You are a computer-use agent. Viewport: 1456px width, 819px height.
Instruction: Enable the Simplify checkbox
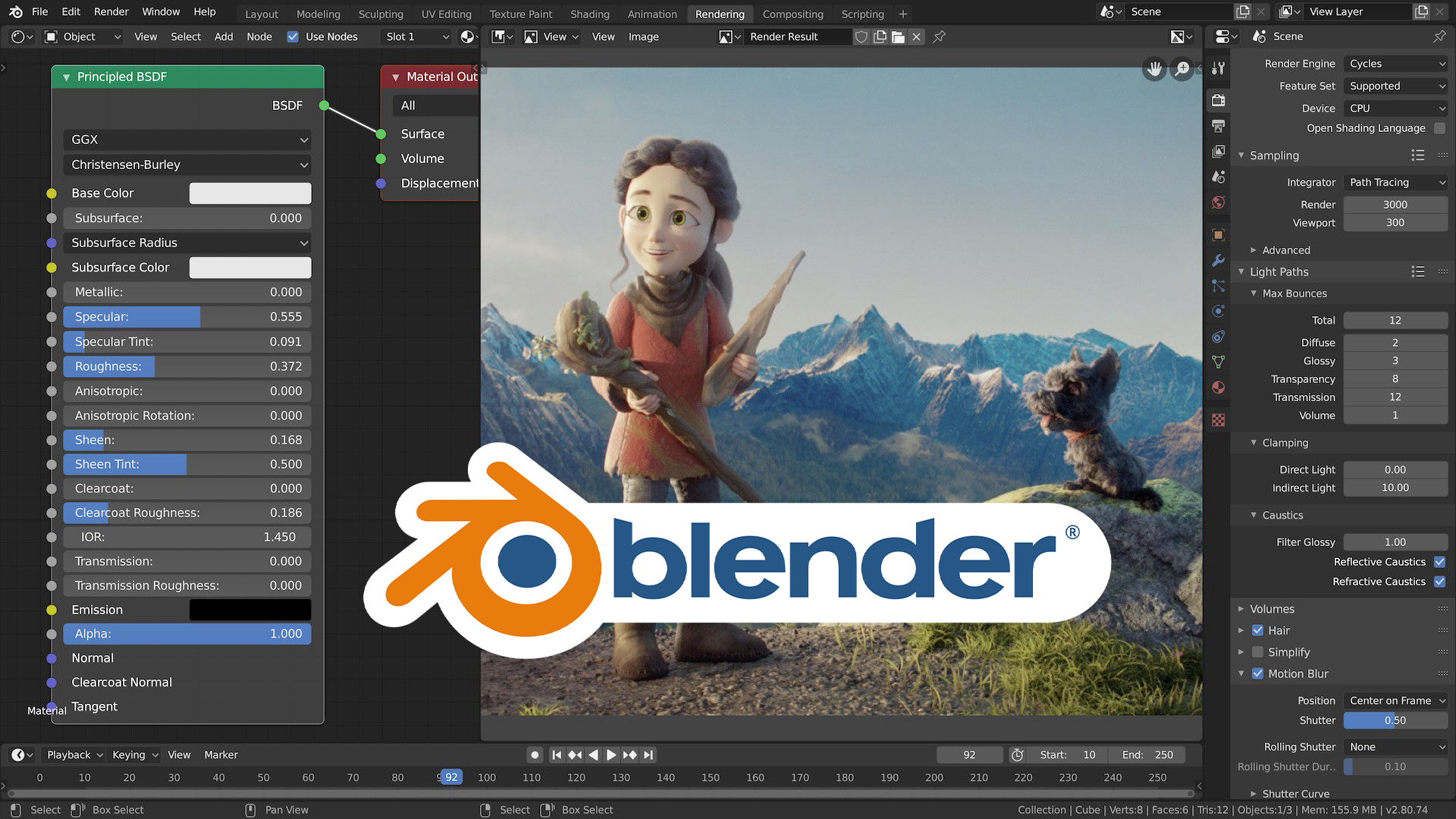(x=1257, y=652)
